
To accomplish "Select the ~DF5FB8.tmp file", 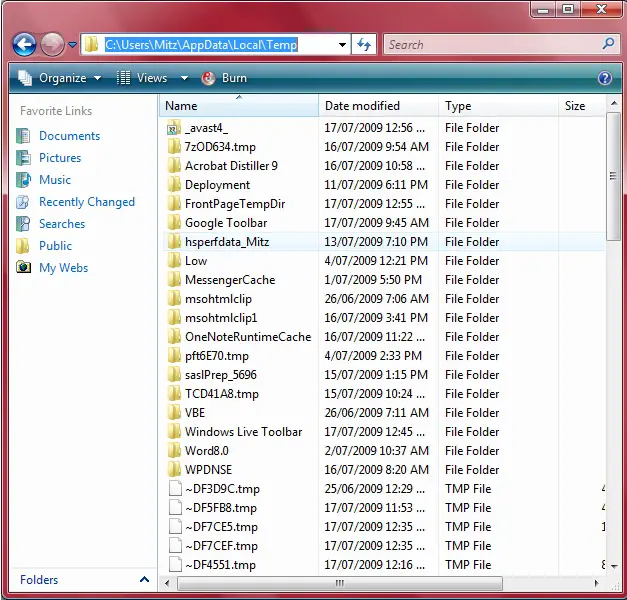I will pyautogui.click(x=221, y=508).
